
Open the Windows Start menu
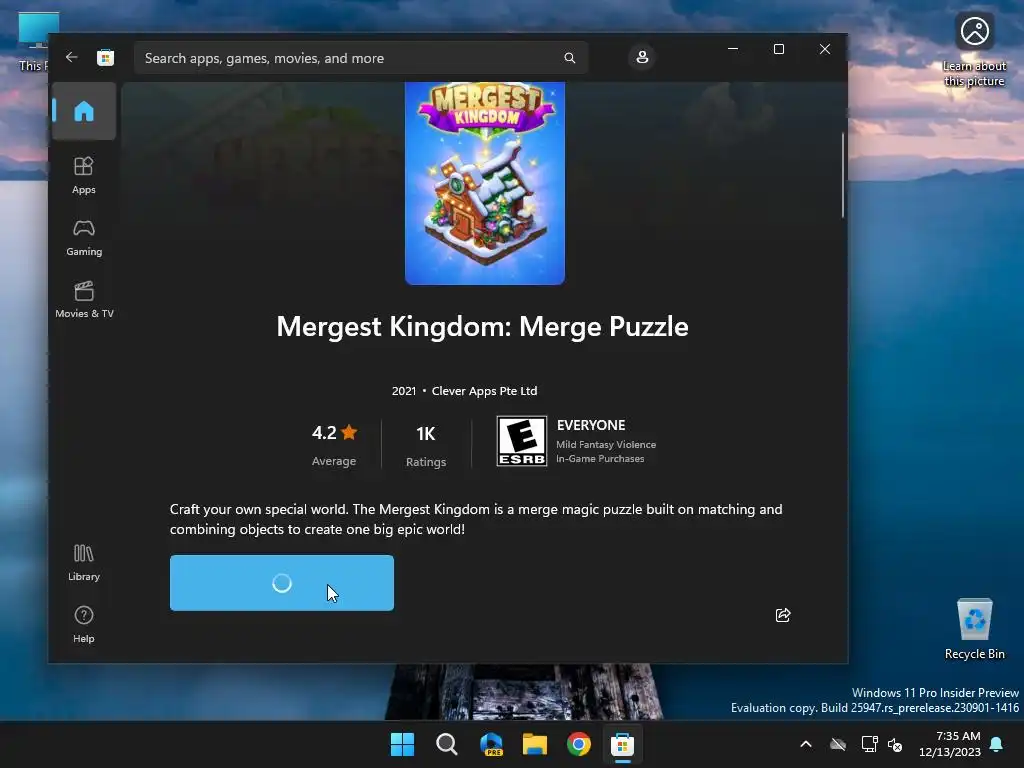[402, 744]
